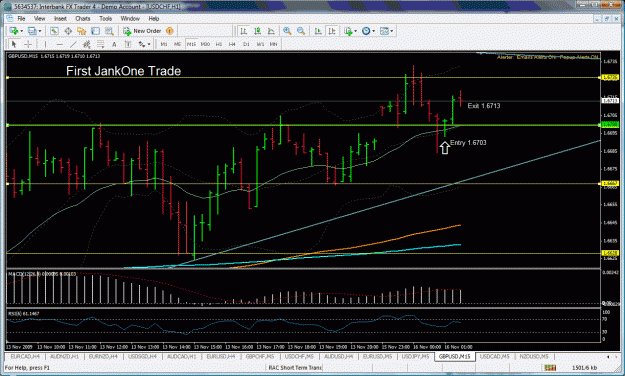Open the File menu
The width and height of the screenshot is (625, 376).
[21, 18]
